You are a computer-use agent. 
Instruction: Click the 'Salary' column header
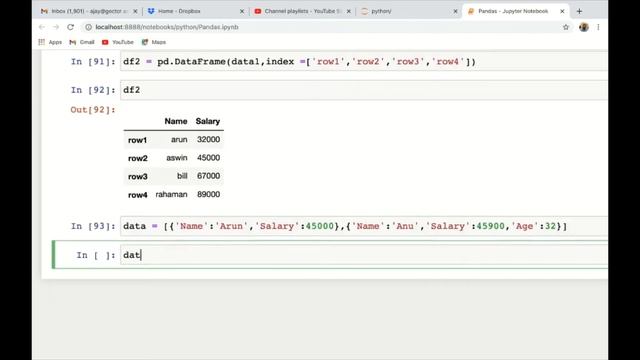coord(207,121)
